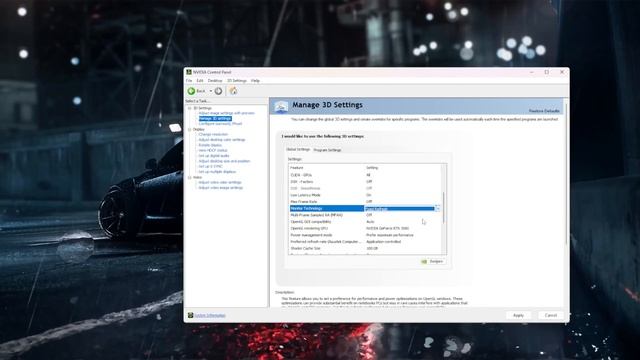Viewport: 640px width, 360px height.
Task: Select Manage 3D settings in task tree
Action: [x=215, y=118]
